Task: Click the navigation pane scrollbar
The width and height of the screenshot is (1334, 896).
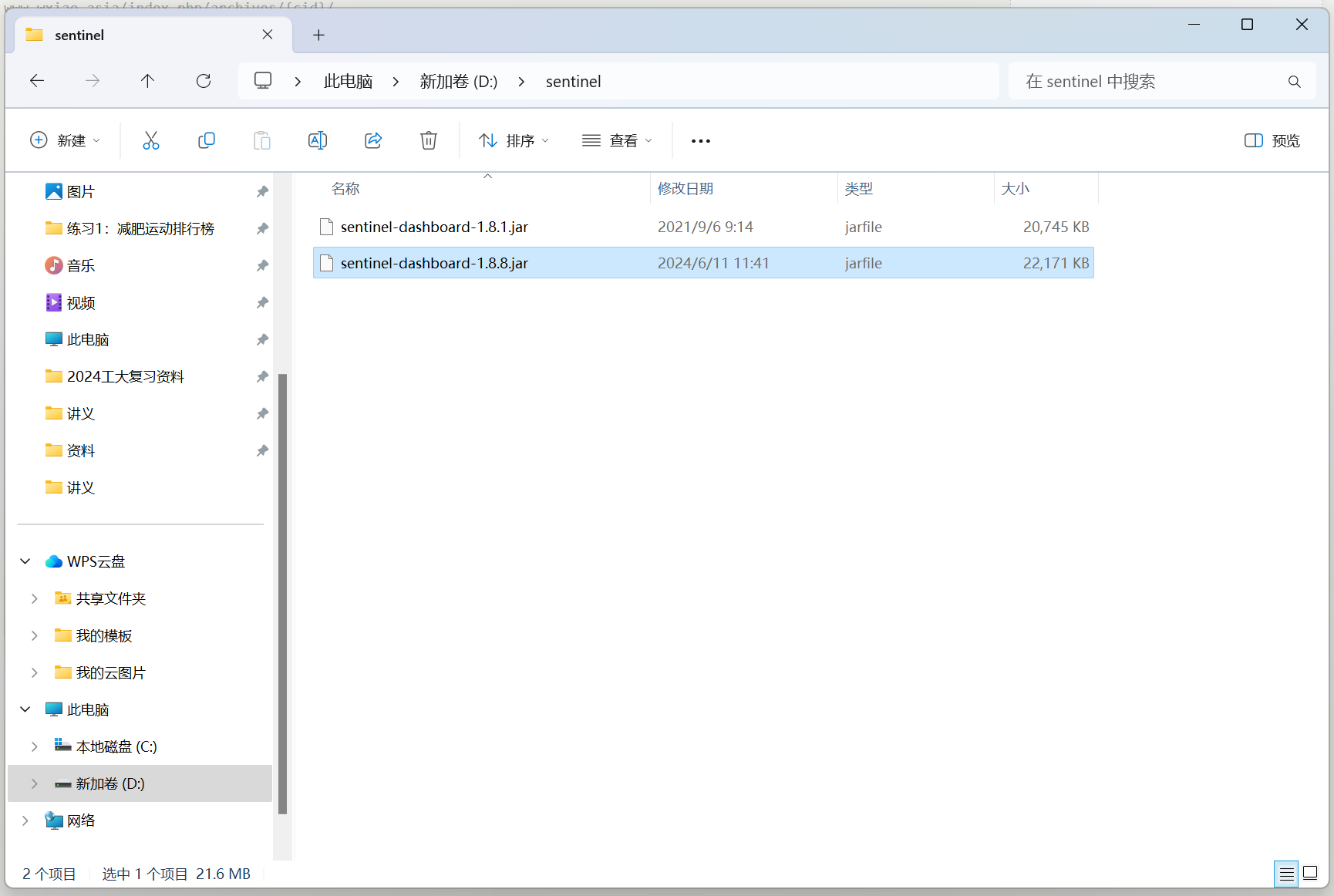Action: point(282,594)
